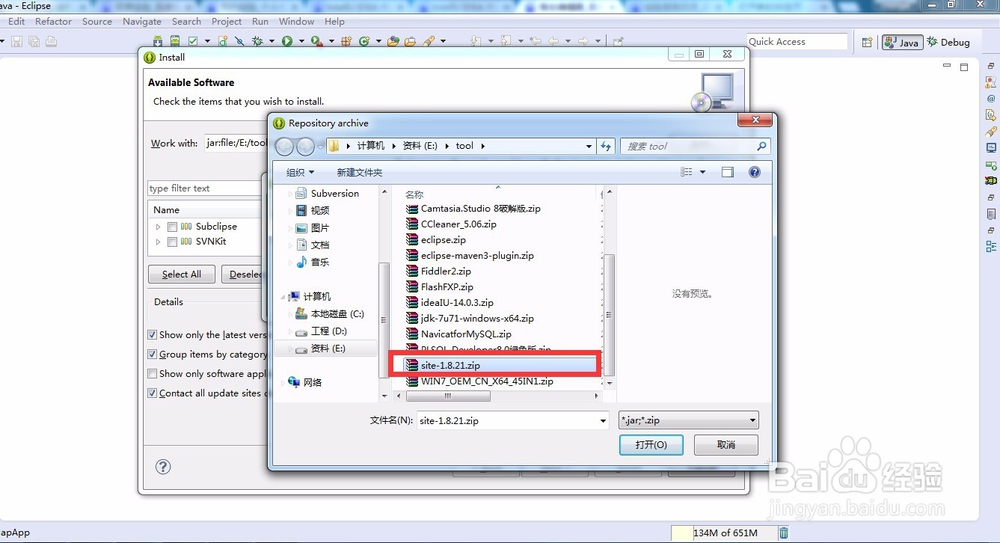Expand the Subclipse tree node
This screenshot has width=1000, height=543.
[158, 227]
